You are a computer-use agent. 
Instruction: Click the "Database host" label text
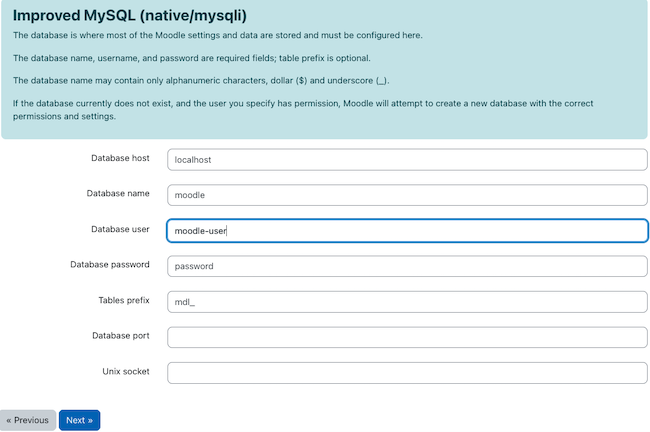(x=120, y=158)
